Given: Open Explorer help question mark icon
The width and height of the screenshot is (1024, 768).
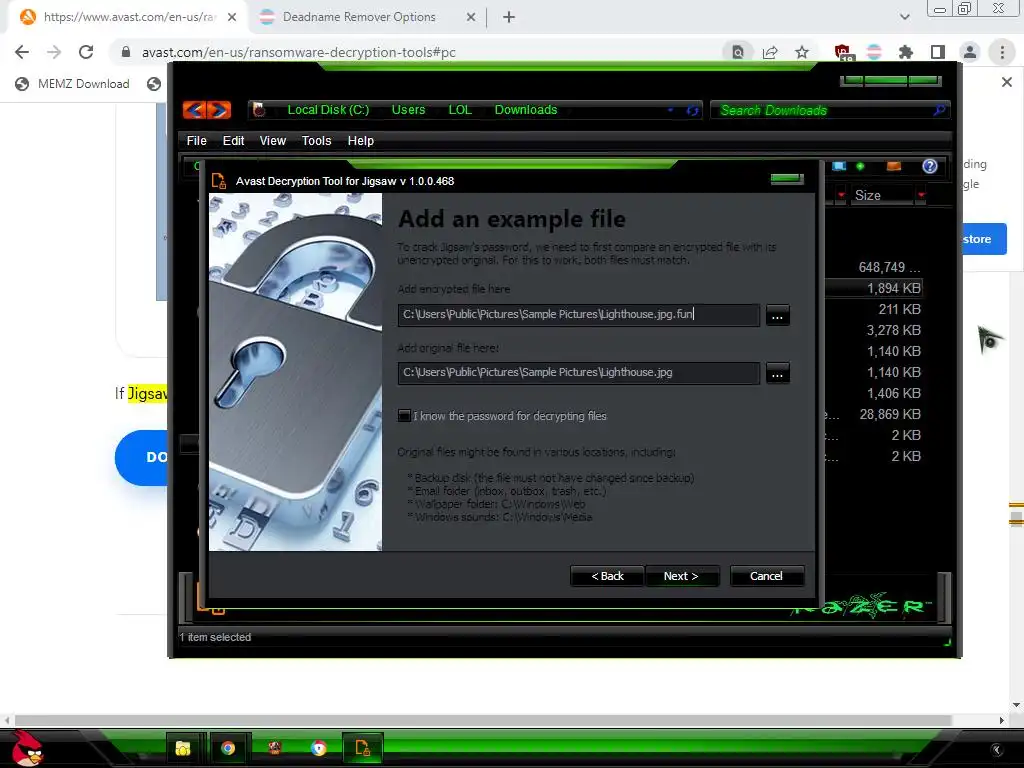Looking at the screenshot, I should (x=929, y=166).
